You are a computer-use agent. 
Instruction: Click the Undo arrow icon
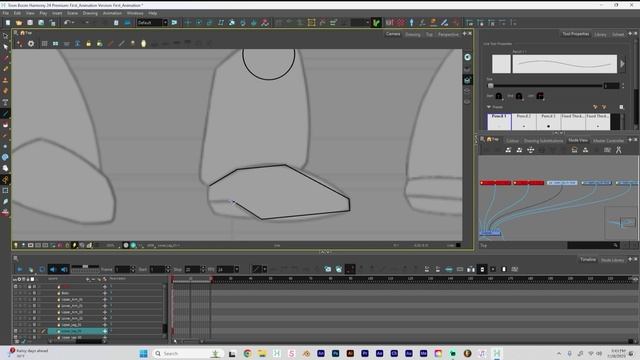click(x=67, y=23)
